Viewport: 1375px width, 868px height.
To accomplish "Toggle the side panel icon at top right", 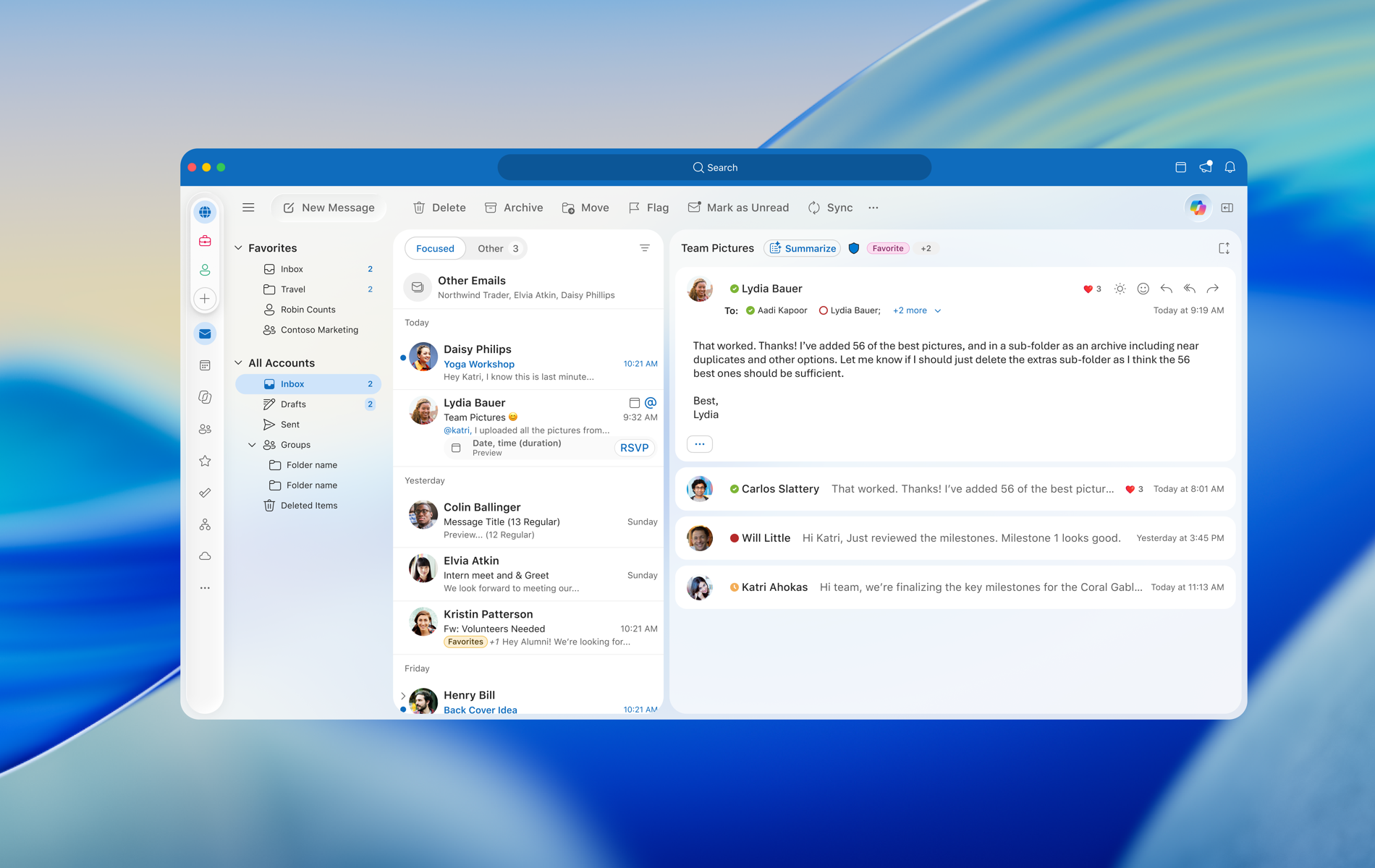I will 1227,208.
